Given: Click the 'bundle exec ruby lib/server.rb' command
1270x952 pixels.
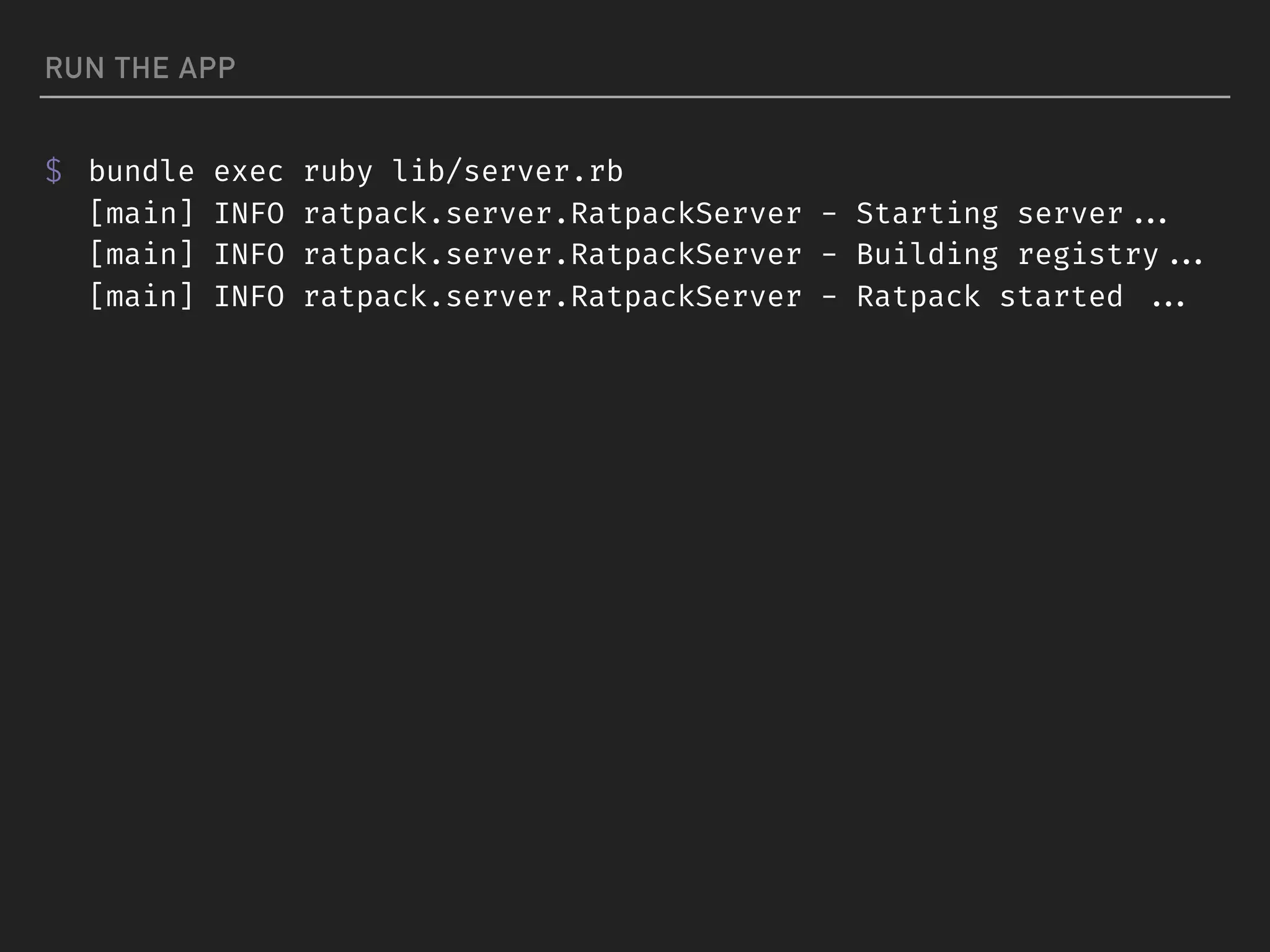Looking at the screenshot, I should [356, 172].
